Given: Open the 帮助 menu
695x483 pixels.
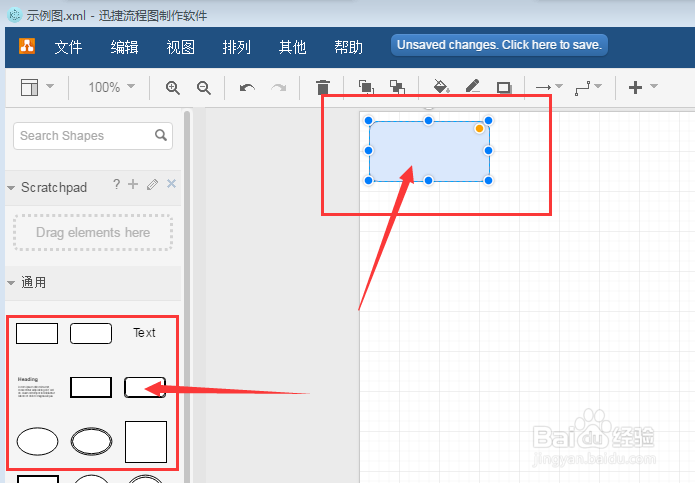Looking at the screenshot, I should coord(349,47).
